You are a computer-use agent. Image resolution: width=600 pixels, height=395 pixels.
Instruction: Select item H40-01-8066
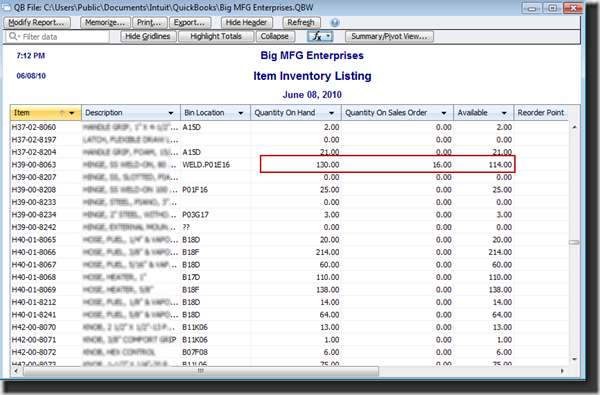click(34, 252)
